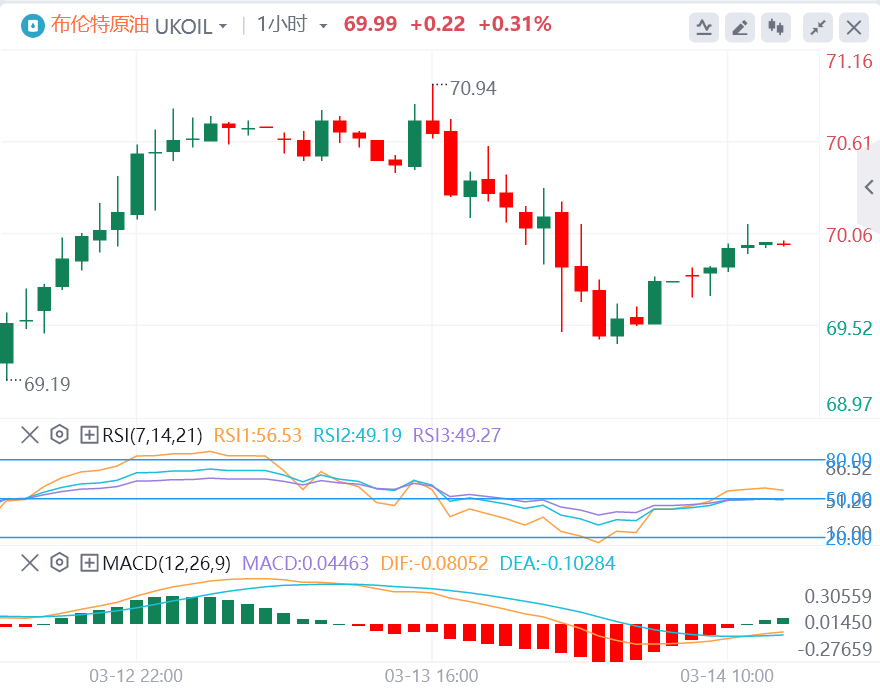Click the 03-13 16:00 time label
Viewport: 880px width, 691px height.
pos(432,675)
